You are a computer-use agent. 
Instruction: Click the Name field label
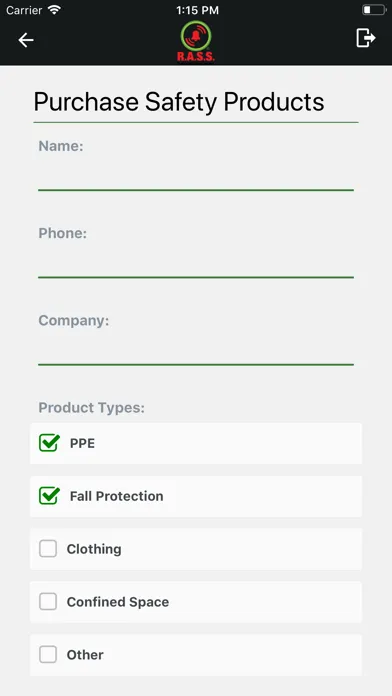tap(61, 146)
